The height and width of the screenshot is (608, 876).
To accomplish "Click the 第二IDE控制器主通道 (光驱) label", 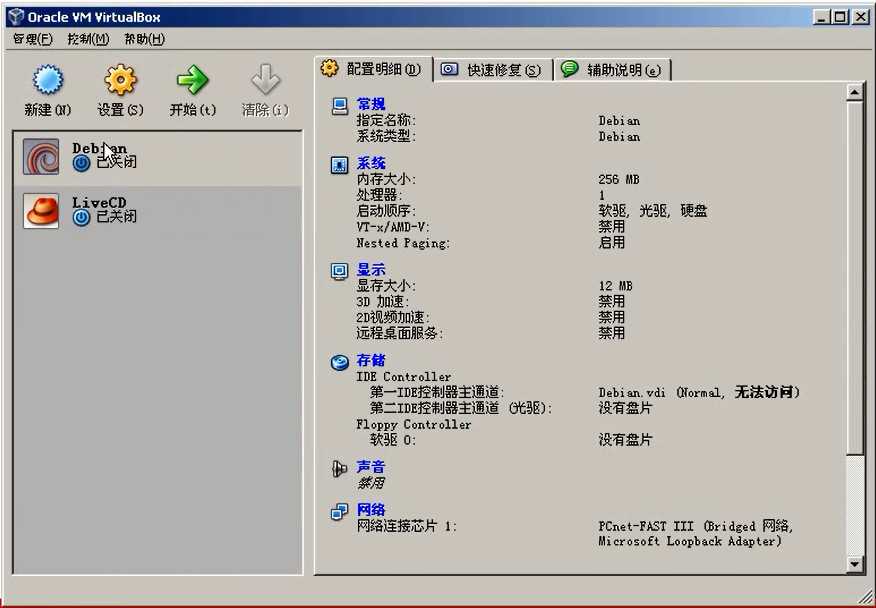I will [461, 408].
